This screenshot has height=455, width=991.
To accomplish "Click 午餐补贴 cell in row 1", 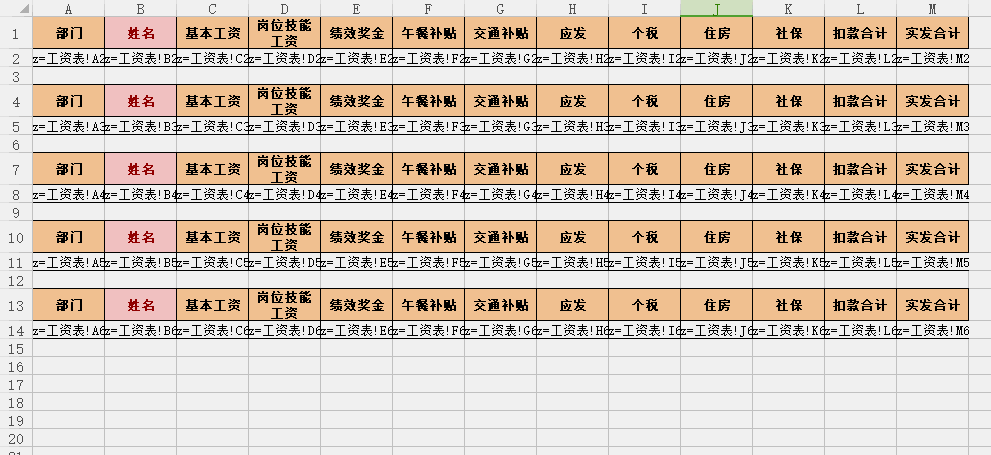I will point(429,33).
